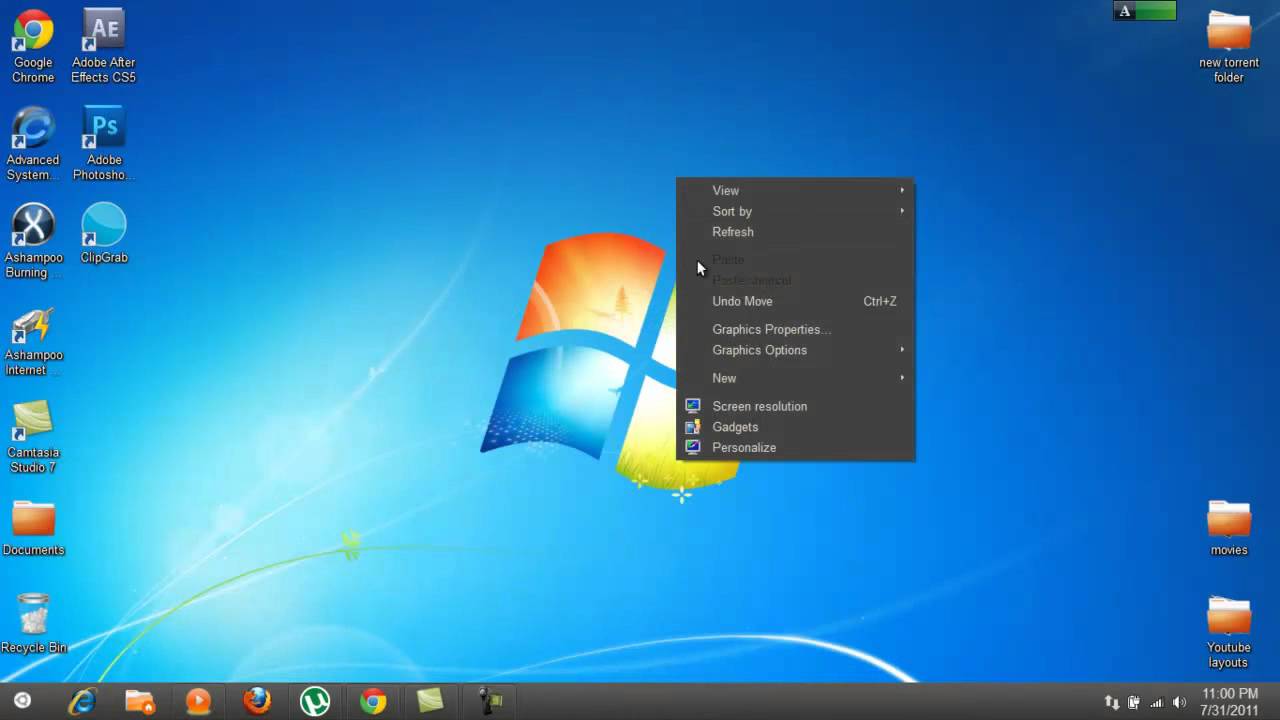Open uTorrent from taskbar
Viewport: 1280px width, 720px height.
coord(315,701)
